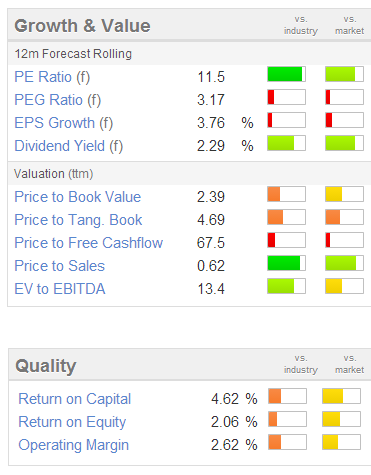This screenshot has height=475, width=371.
Task: Select the Price to Tang. Book link
Action: [x=78, y=220]
